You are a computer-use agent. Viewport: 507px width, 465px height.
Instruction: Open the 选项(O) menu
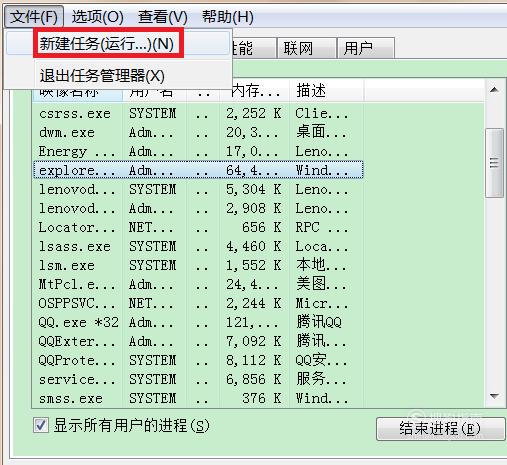point(98,17)
